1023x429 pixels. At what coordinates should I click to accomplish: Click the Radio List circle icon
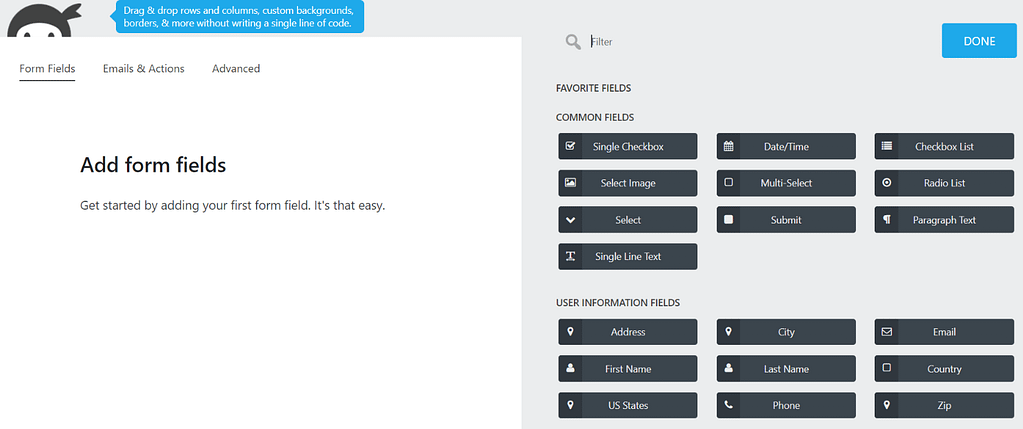coord(887,183)
